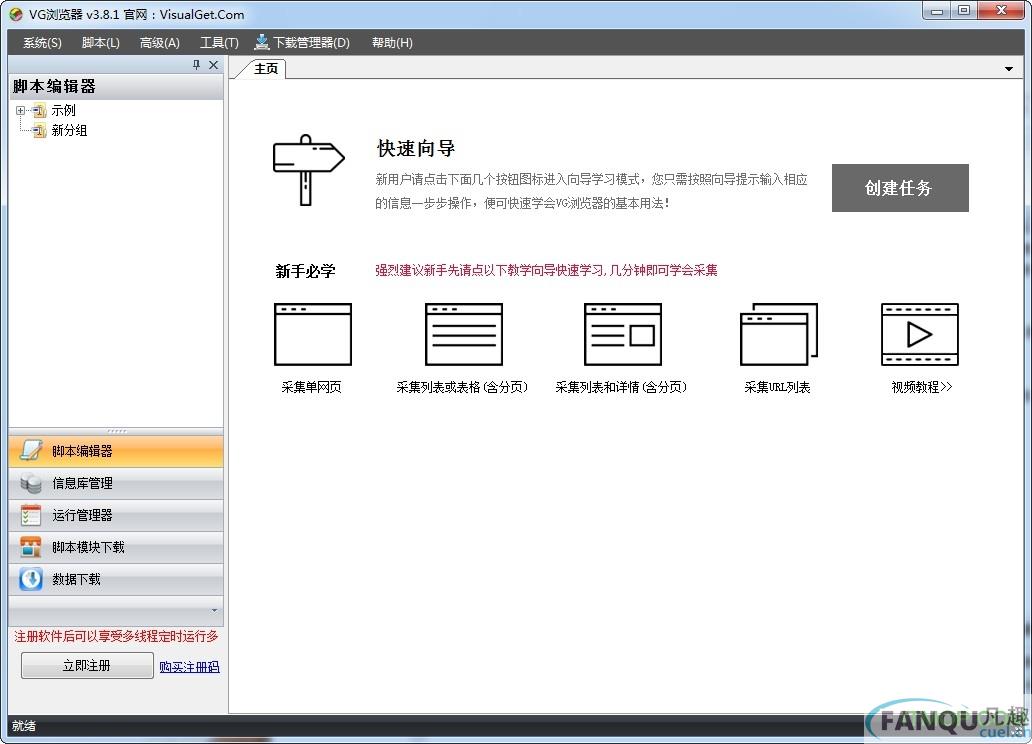Close the VG浏览器 window
The image size is (1032, 744).
(x=1002, y=11)
